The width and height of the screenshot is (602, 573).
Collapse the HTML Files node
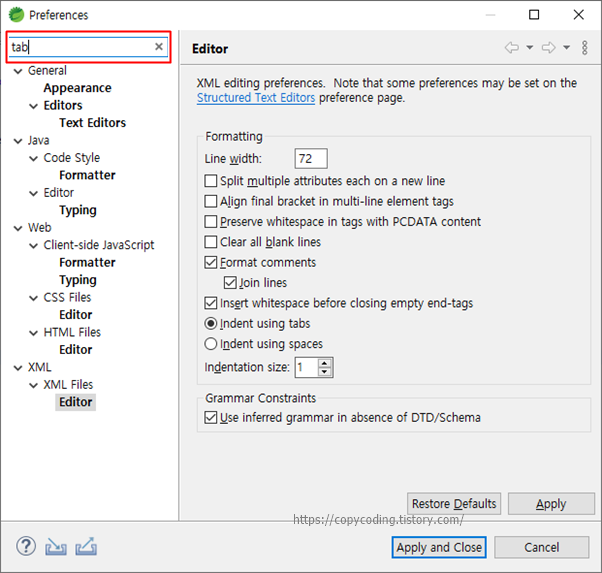(34, 333)
